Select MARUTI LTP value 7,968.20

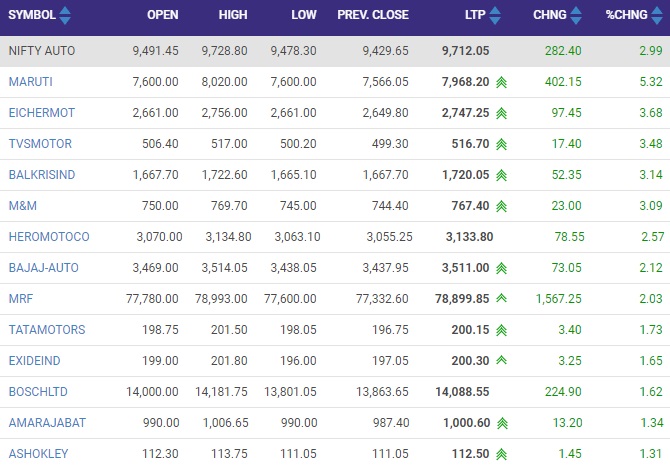465,82
